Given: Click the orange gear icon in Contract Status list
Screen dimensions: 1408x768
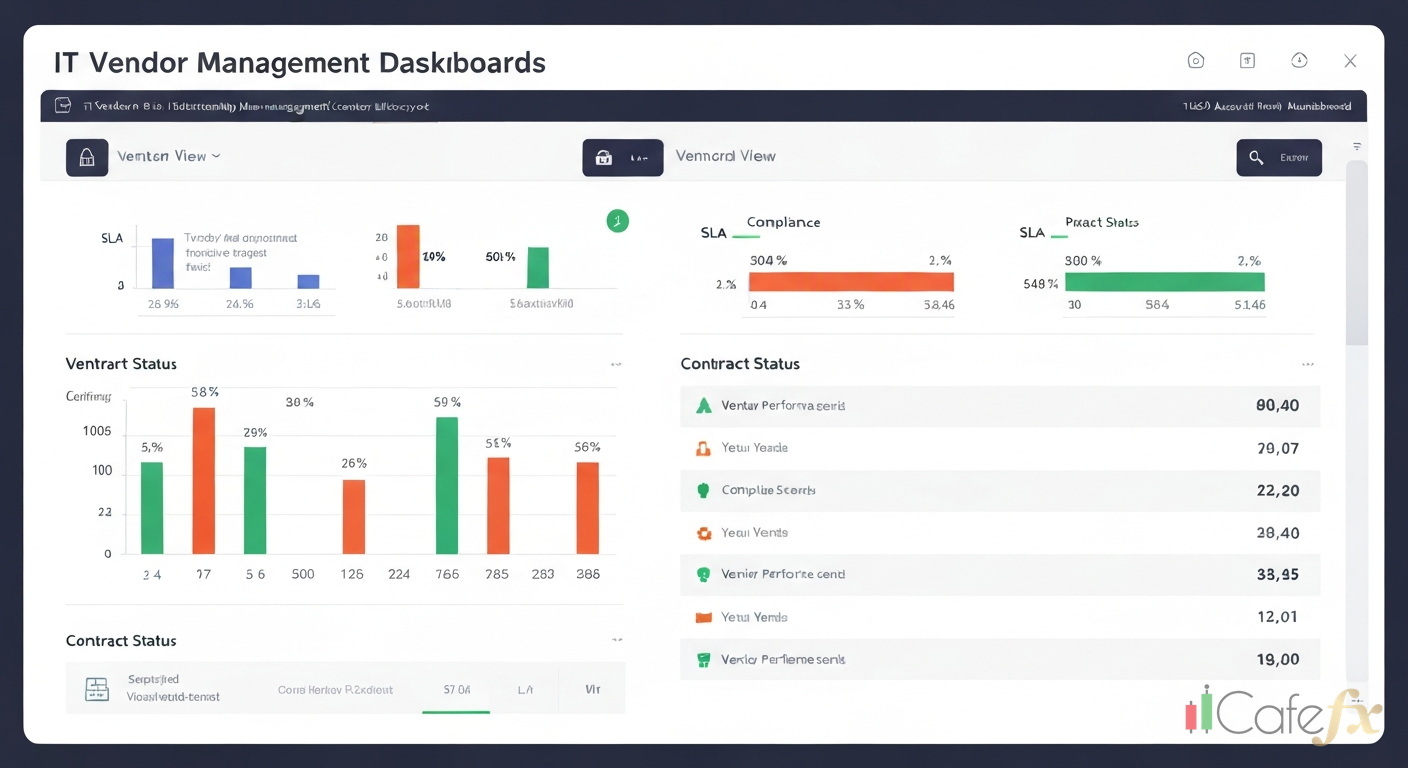Looking at the screenshot, I should click(703, 532).
